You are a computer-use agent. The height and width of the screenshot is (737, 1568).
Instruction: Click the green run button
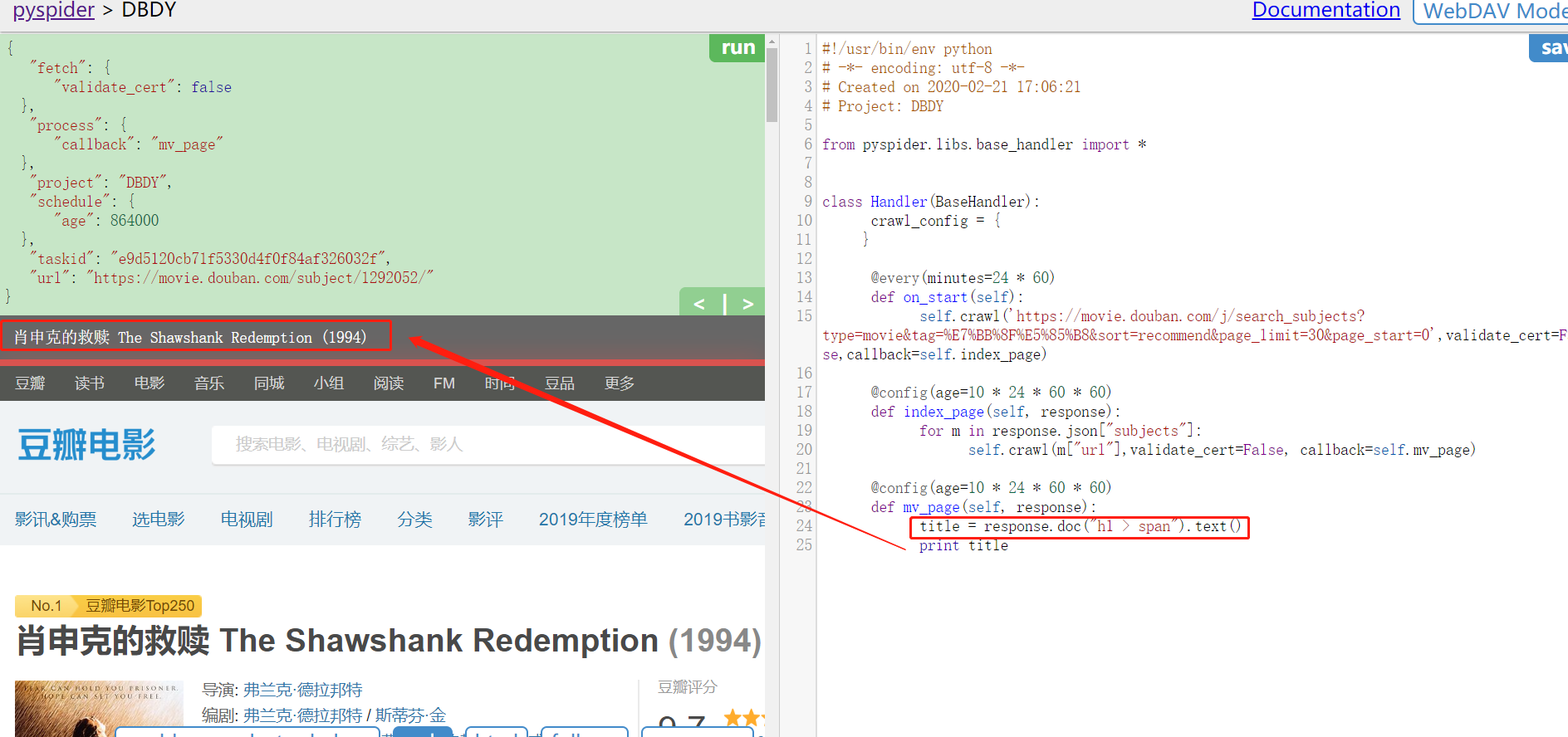(x=737, y=48)
